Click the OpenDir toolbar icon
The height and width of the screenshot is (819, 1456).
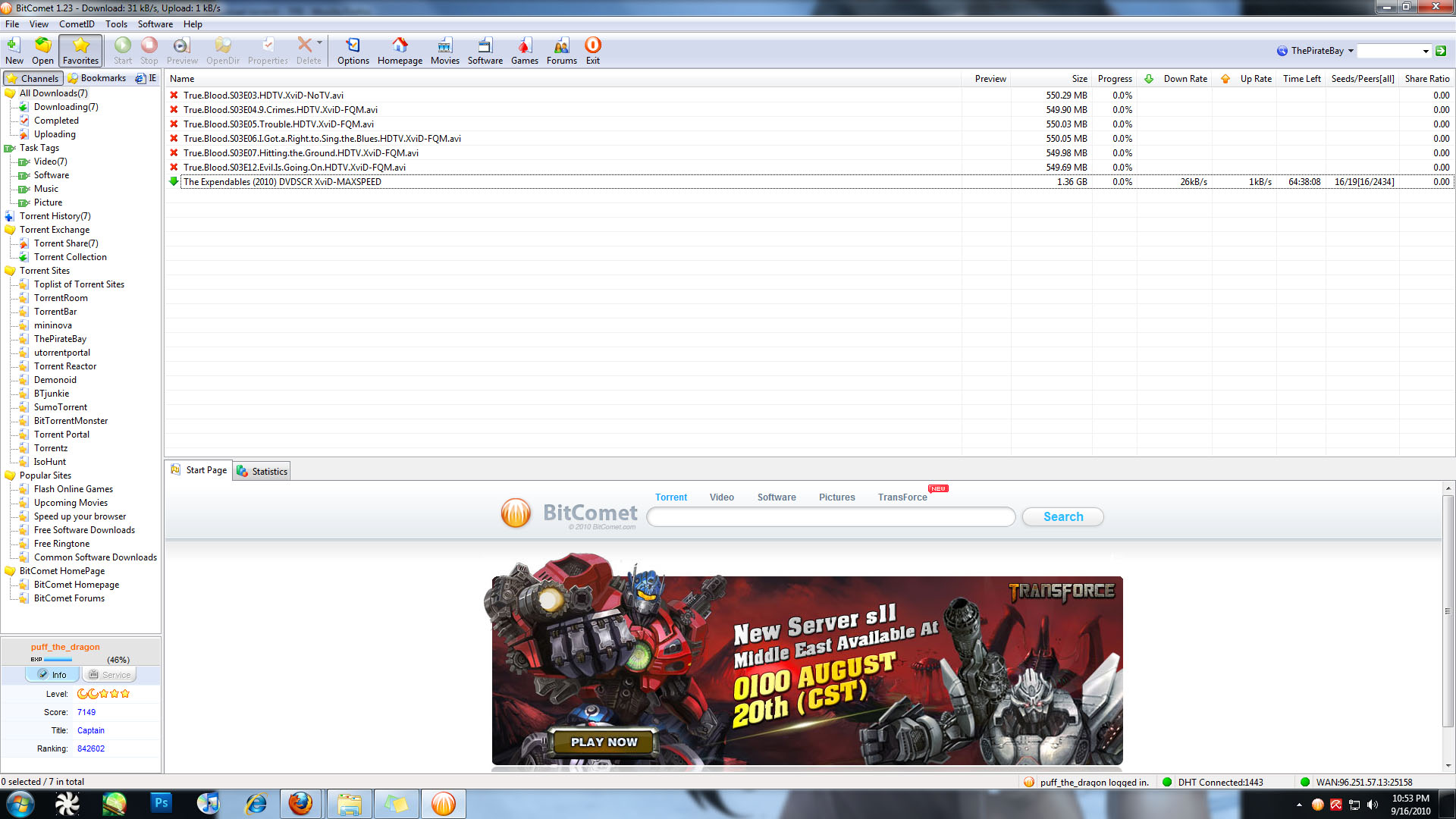click(223, 51)
